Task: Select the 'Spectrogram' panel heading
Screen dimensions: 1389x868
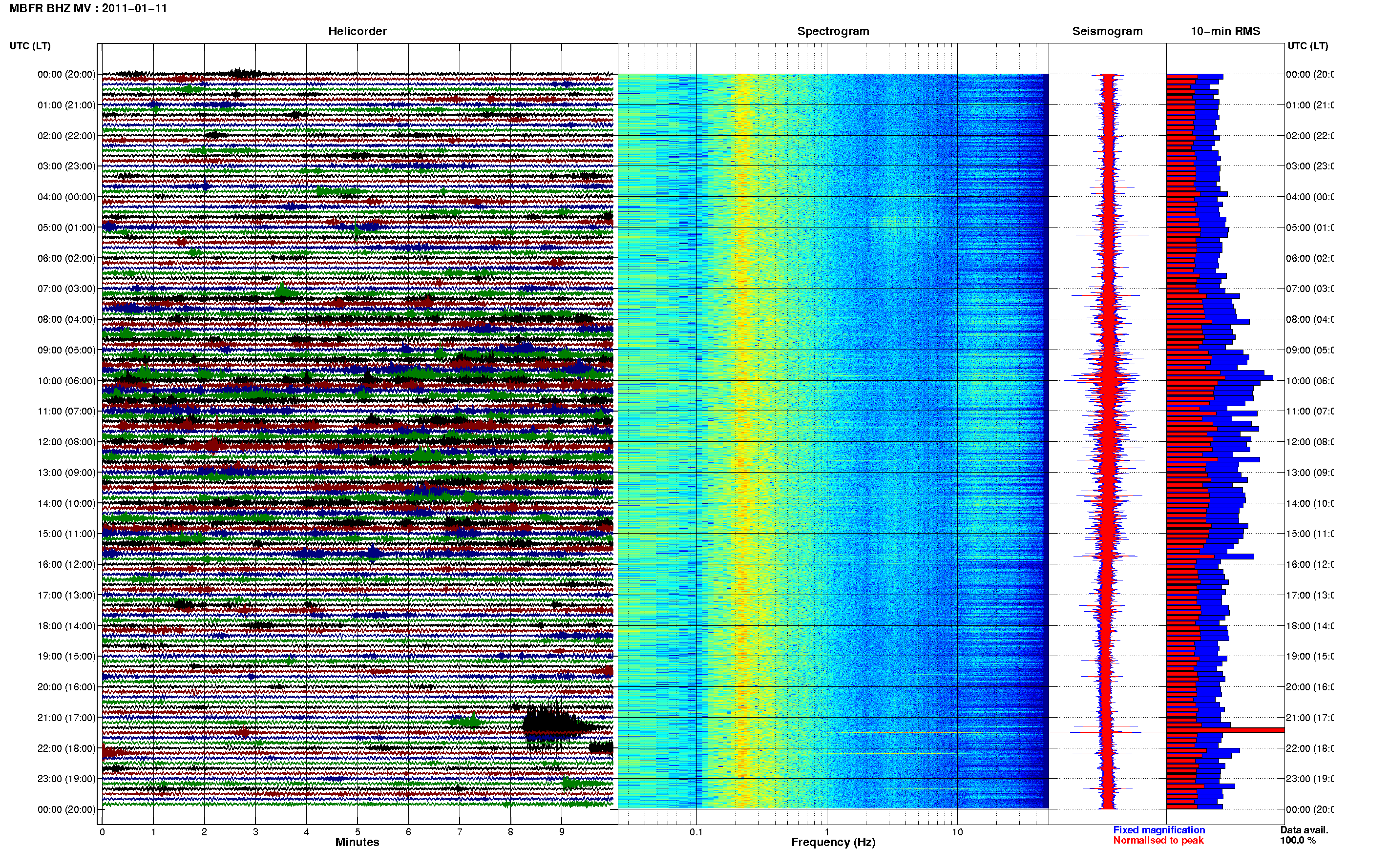Action: [833, 32]
